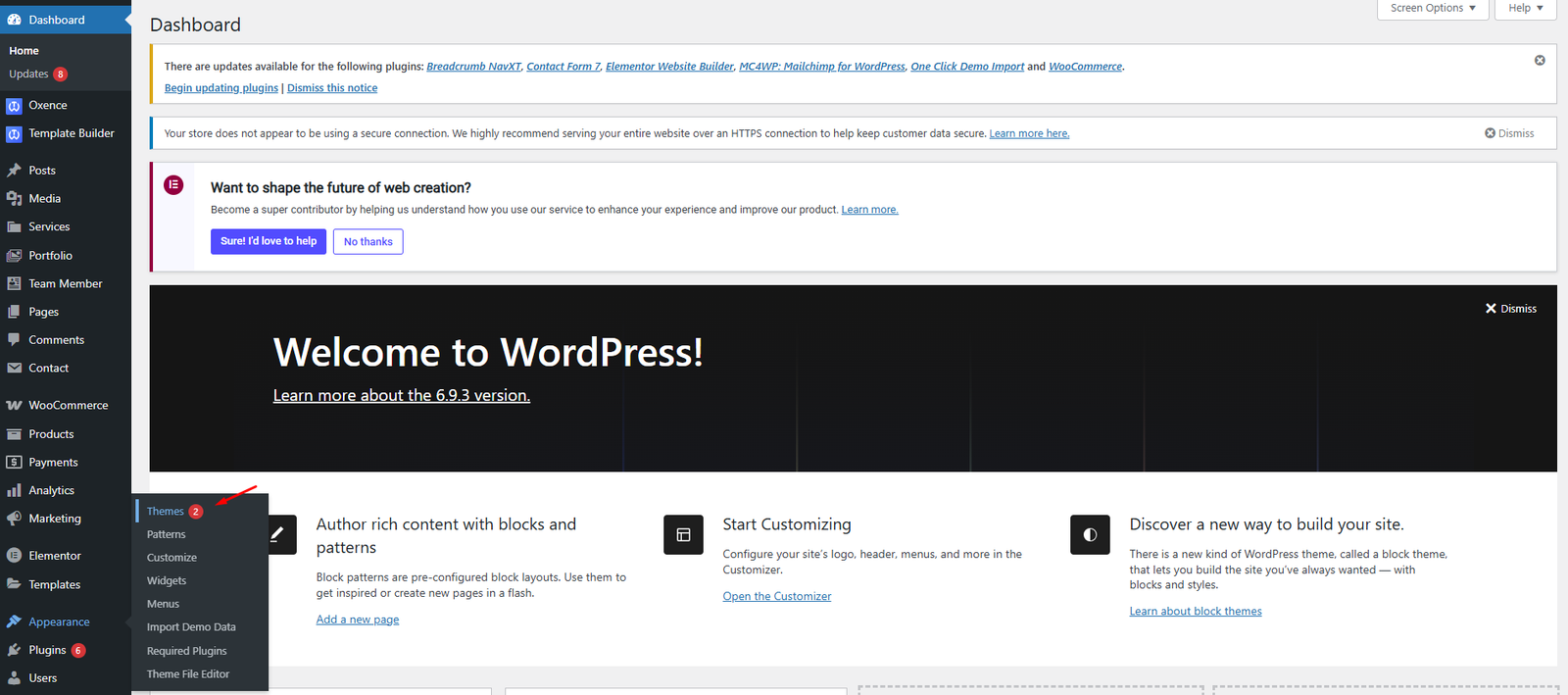
Task: Expand the Screen Options dropdown
Action: tap(1433, 8)
